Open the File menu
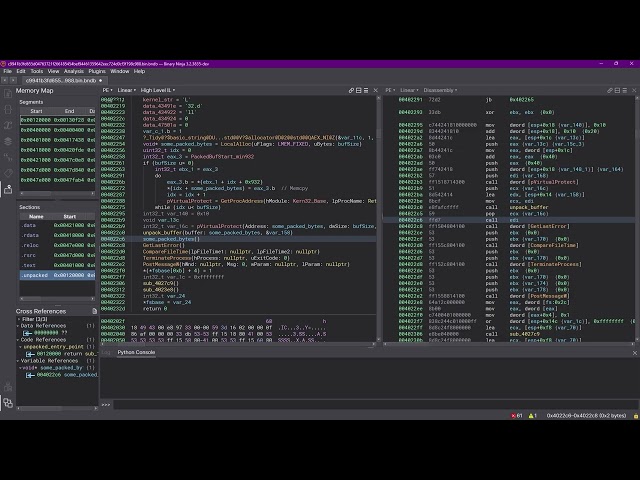The height and width of the screenshot is (480, 640). click(7, 71)
